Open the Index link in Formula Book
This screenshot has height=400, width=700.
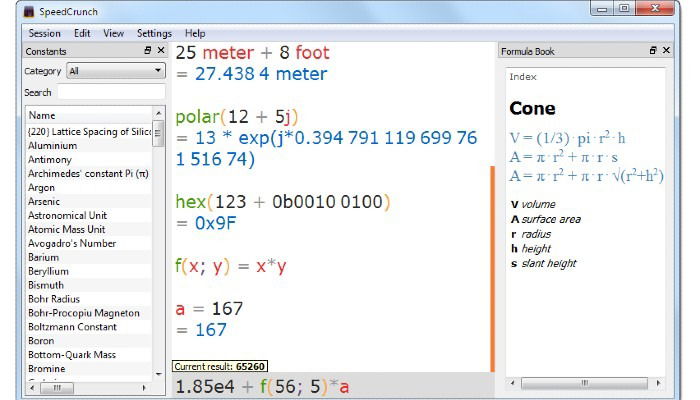tap(523, 77)
